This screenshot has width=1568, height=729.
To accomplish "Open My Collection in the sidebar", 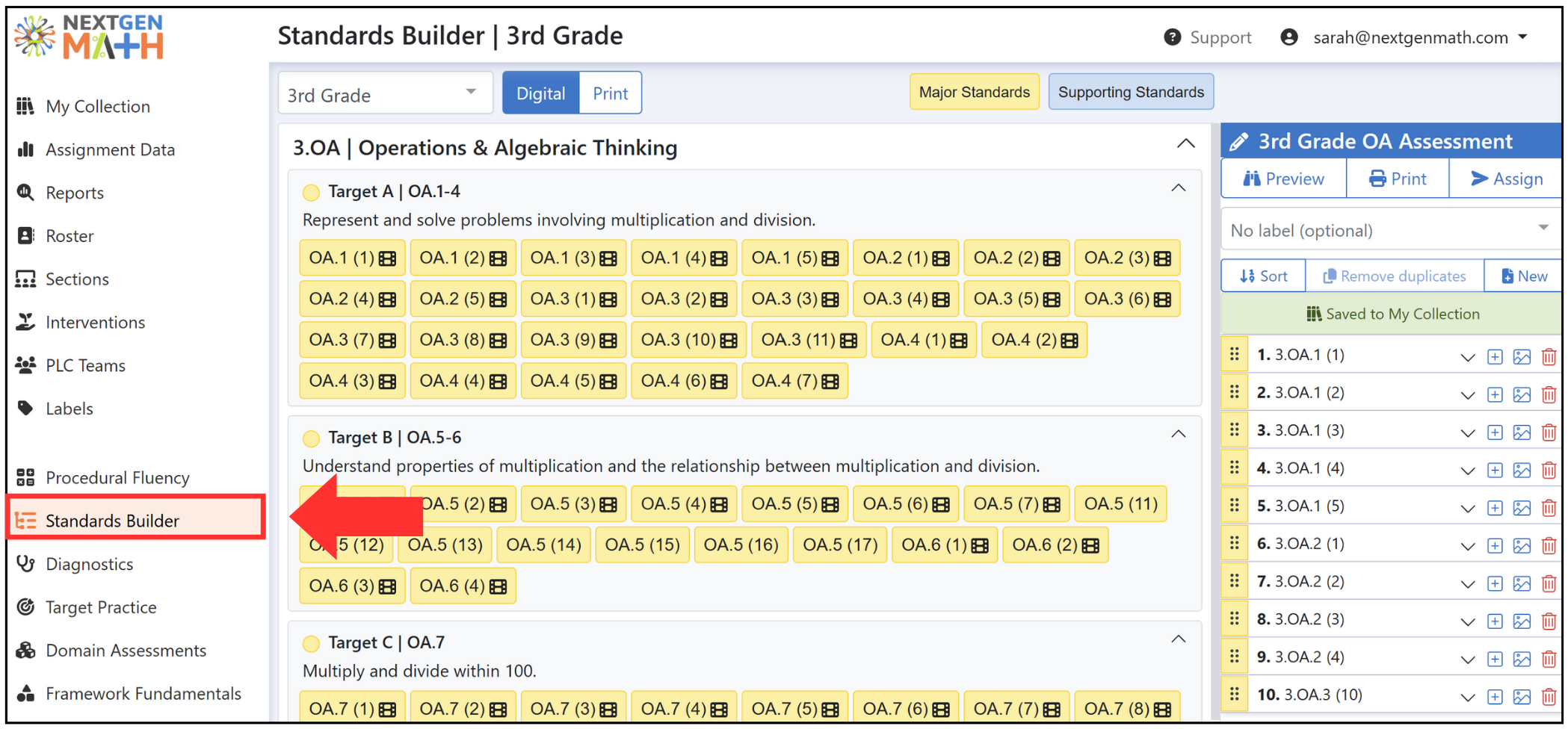I will point(97,107).
